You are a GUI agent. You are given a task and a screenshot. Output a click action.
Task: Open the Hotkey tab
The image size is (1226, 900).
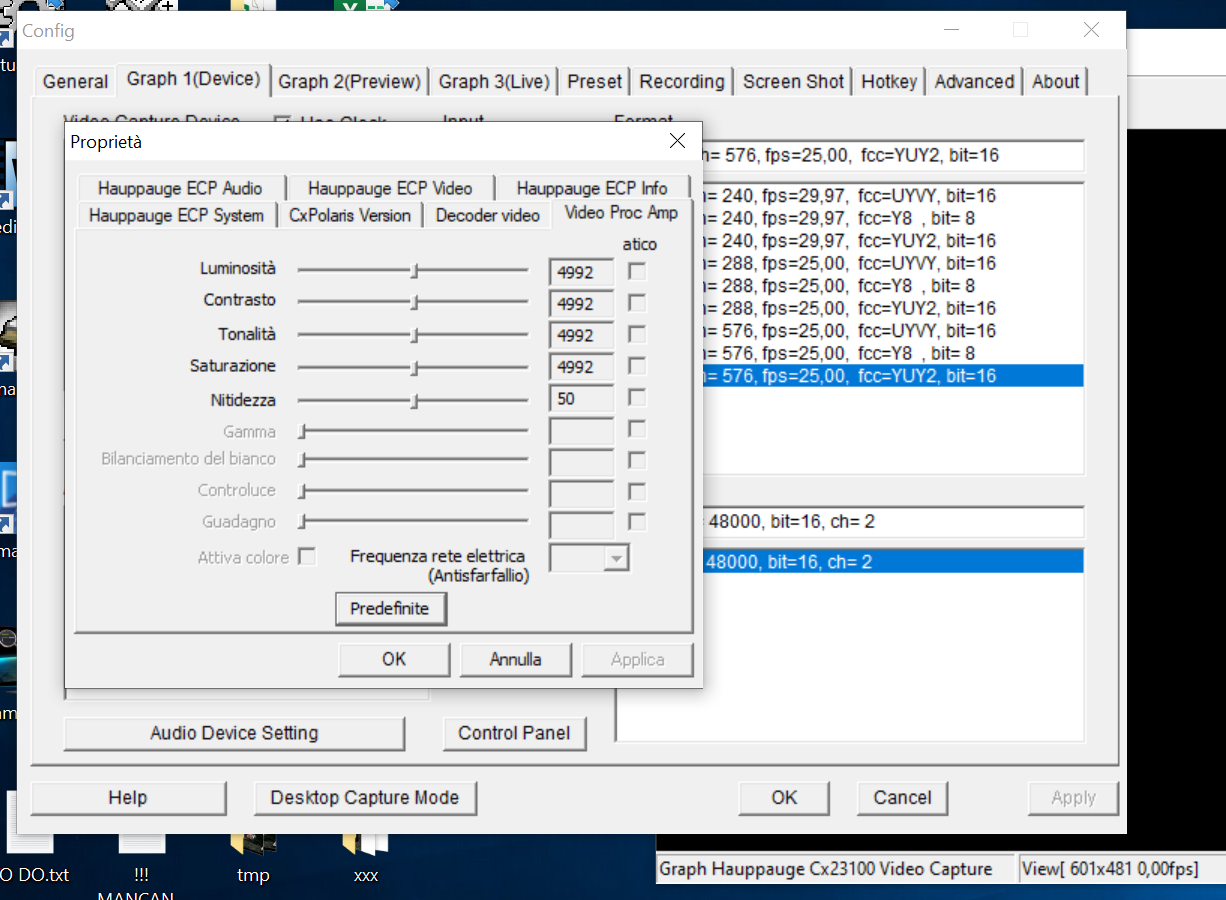coord(889,82)
